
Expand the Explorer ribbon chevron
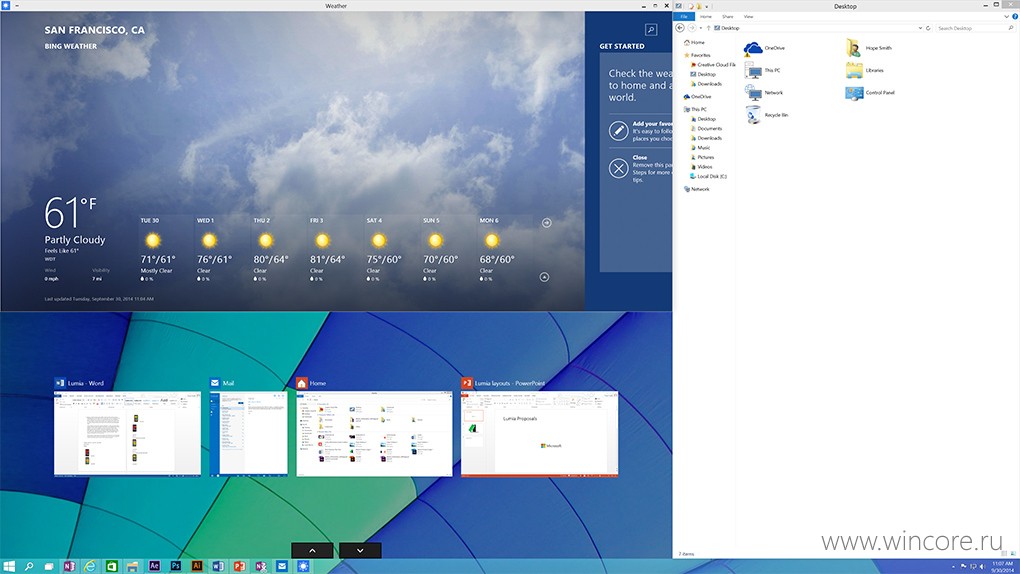[1007, 16]
